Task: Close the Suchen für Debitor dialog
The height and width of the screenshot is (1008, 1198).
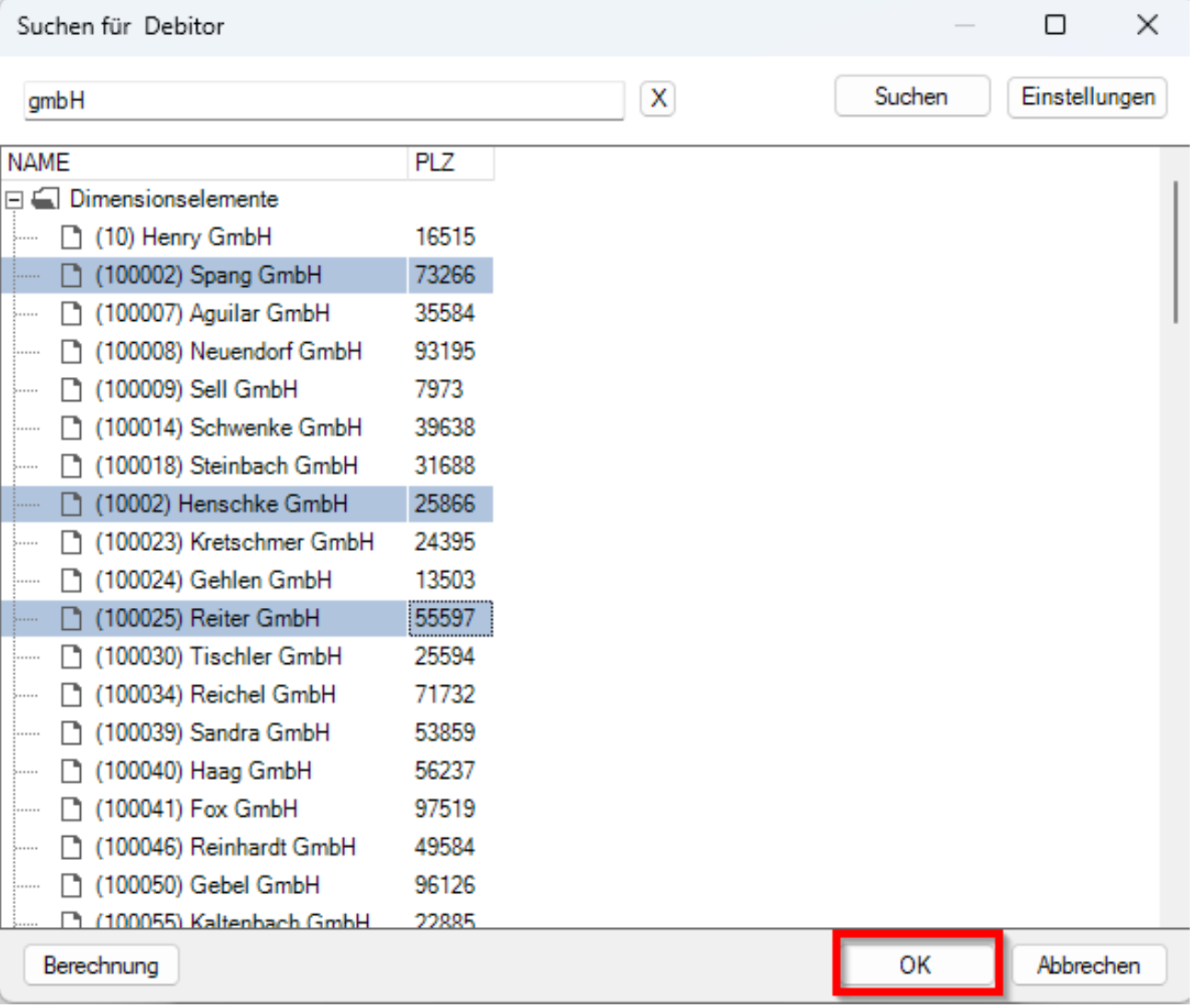Action: (1147, 25)
